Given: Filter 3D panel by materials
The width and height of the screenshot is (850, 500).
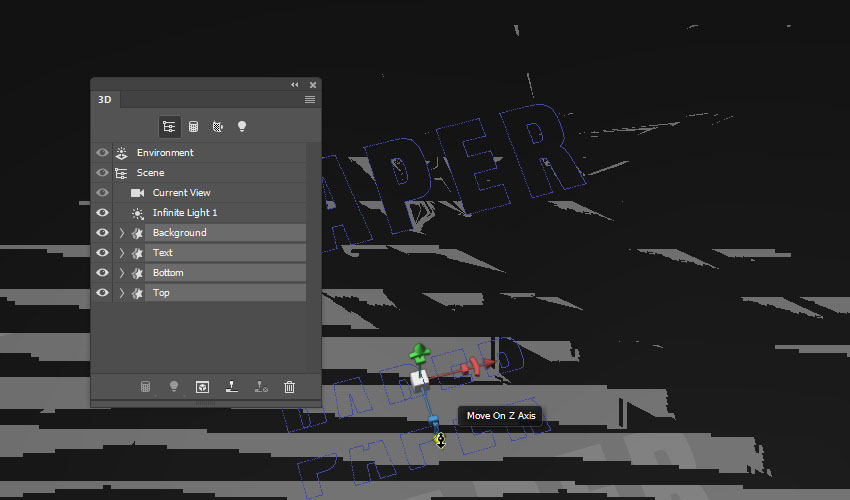Looking at the screenshot, I should [x=217, y=127].
